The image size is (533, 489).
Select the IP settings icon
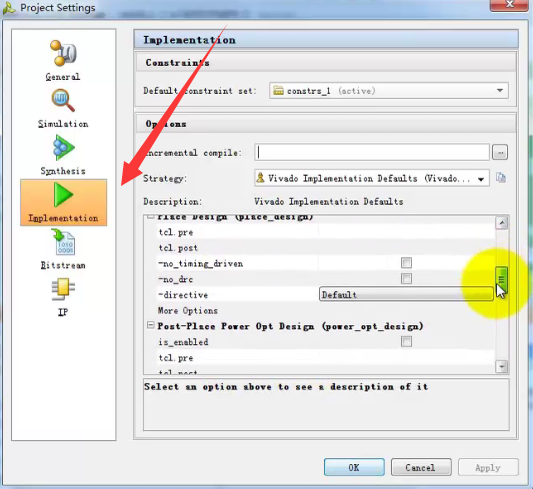(63, 297)
